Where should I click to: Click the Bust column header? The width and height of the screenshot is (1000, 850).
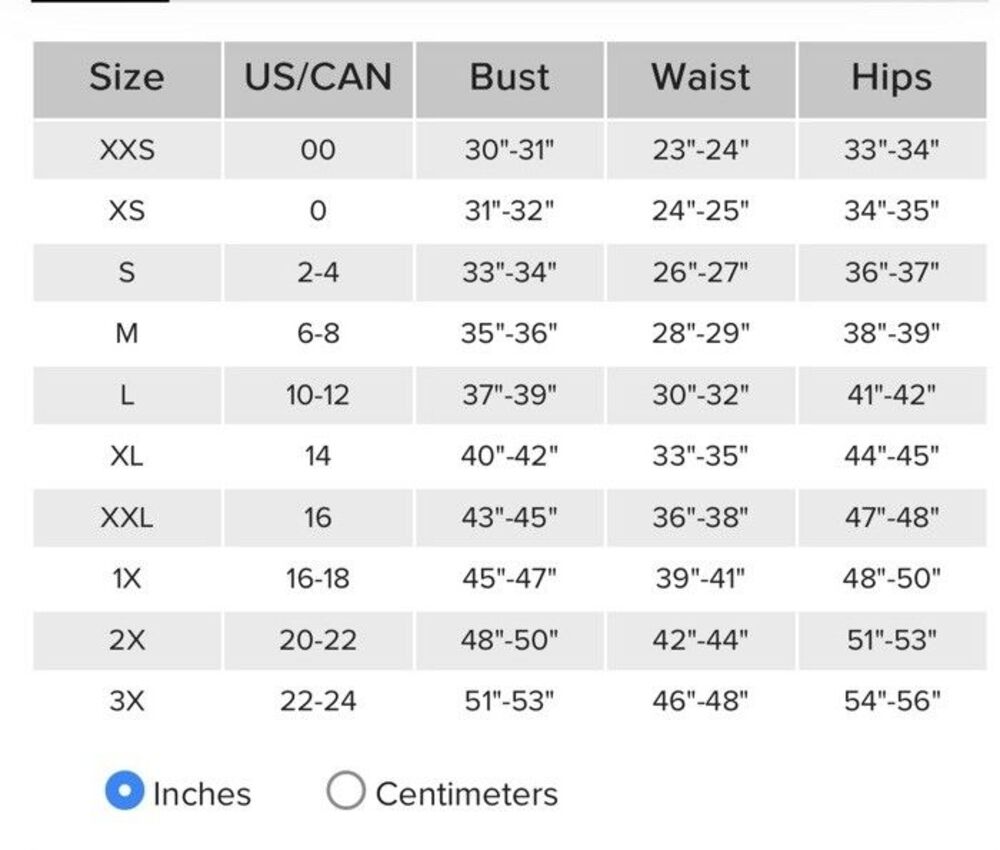pyautogui.click(x=510, y=80)
